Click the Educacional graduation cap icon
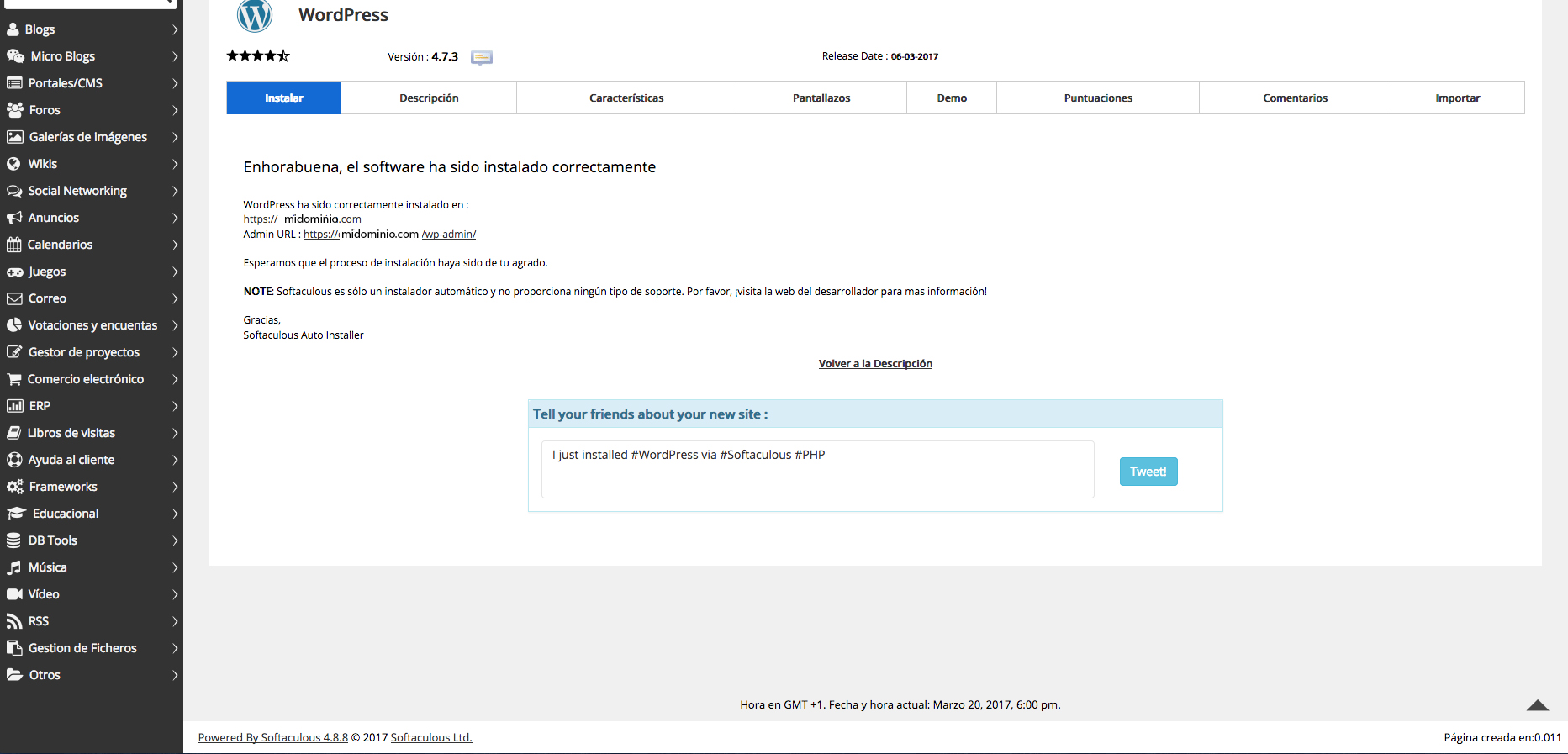The width and height of the screenshot is (1568, 754). pyautogui.click(x=17, y=514)
